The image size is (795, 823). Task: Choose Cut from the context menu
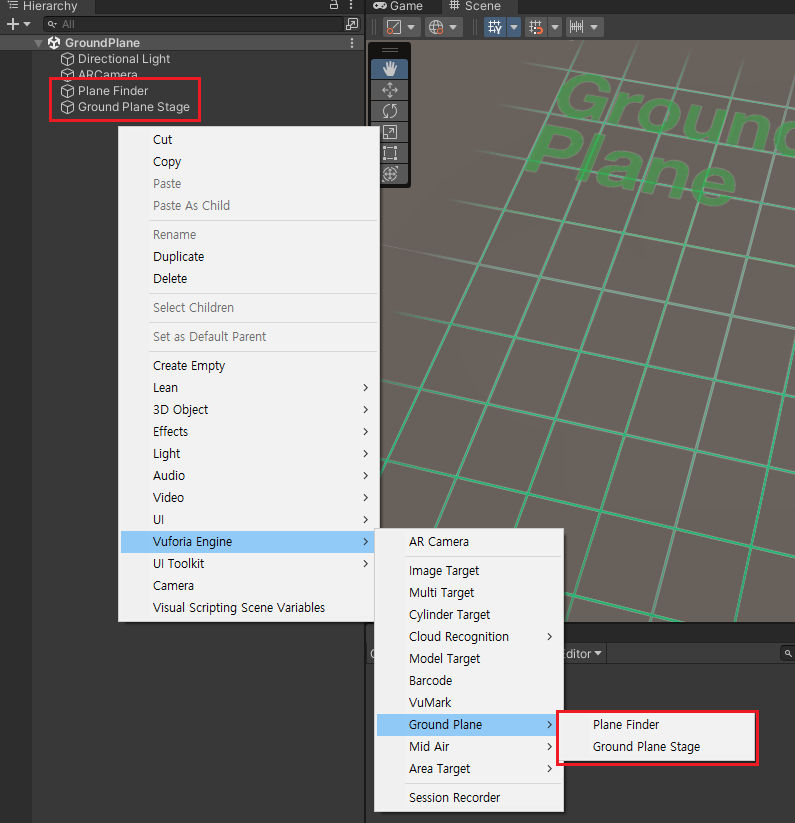pyautogui.click(x=247, y=140)
